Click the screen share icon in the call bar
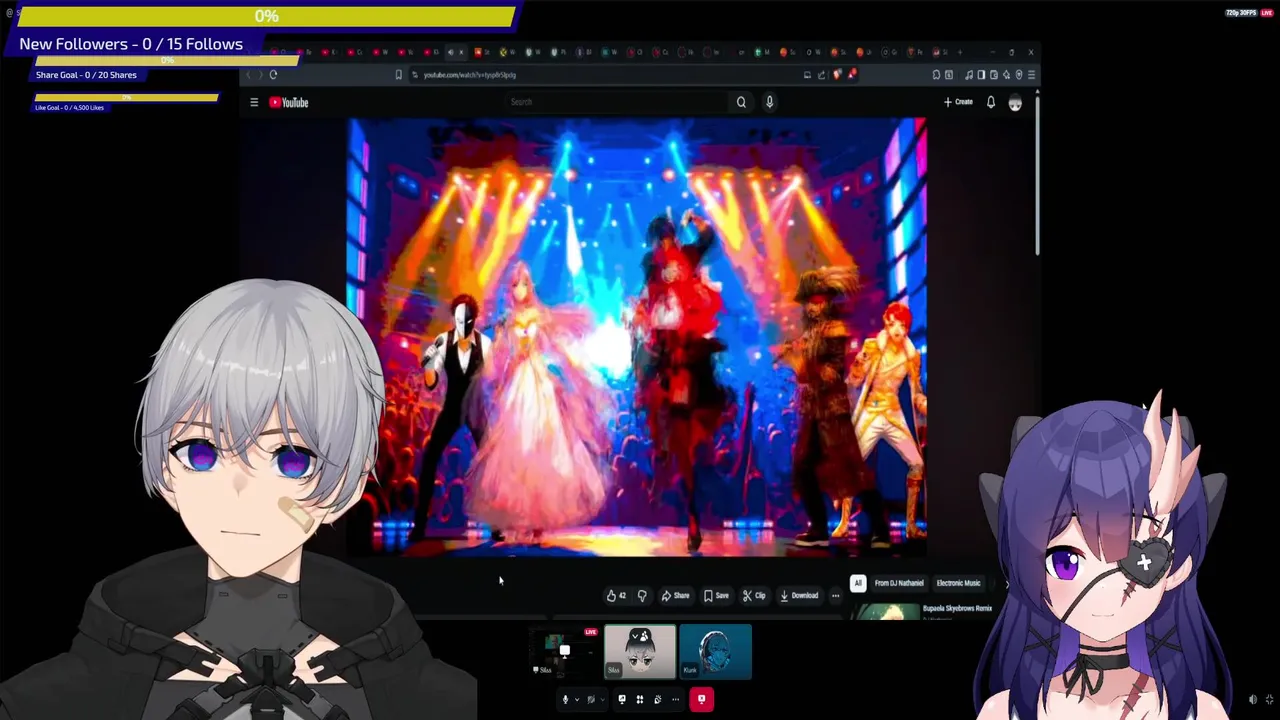This screenshot has width=1280, height=720. click(x=622, y=700)
